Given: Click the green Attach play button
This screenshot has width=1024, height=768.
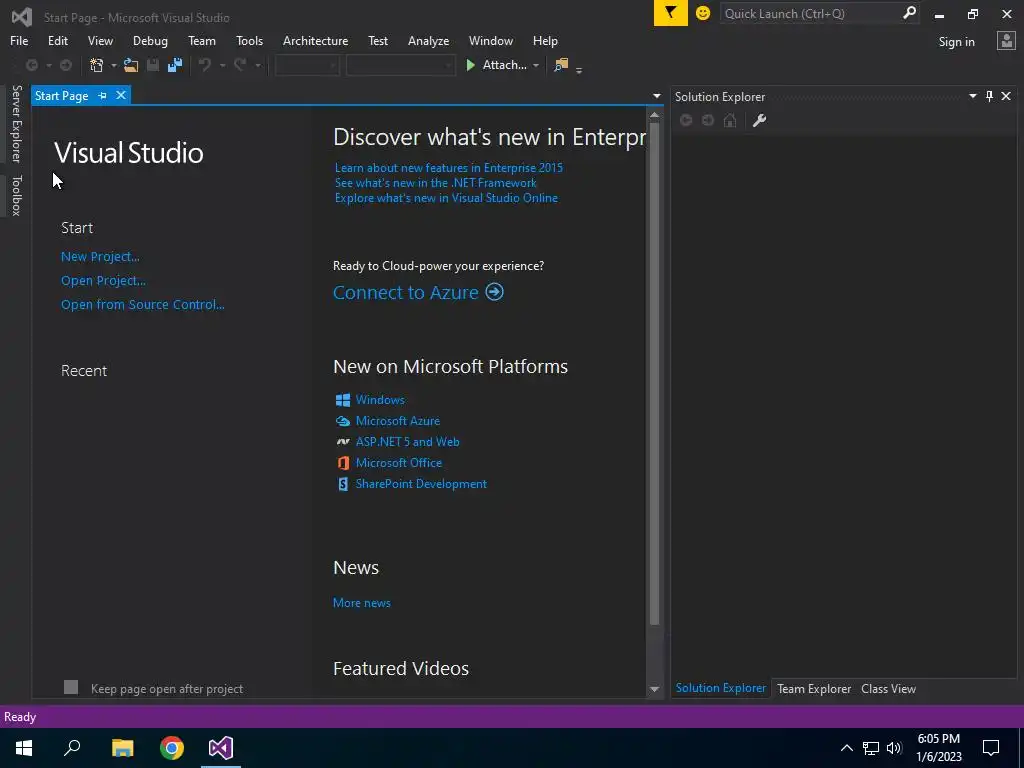Looking at the screenshot, I should (470, 65).
